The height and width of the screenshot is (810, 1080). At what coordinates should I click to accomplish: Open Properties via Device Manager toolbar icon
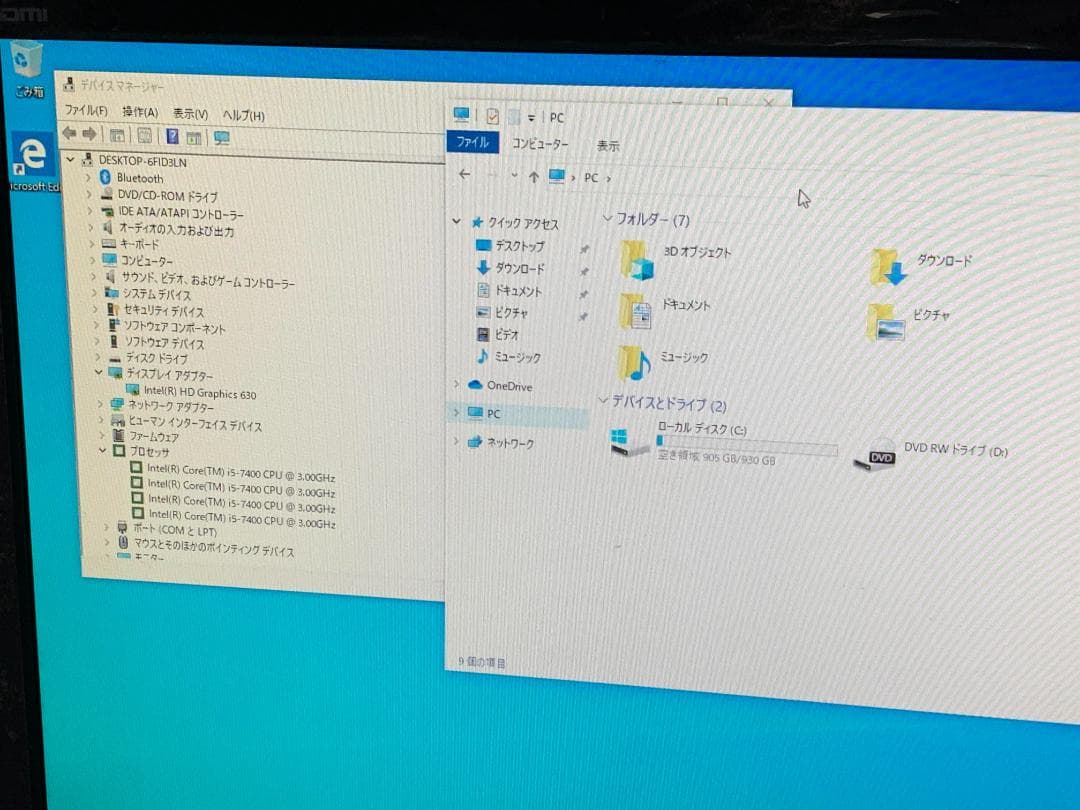117,135
